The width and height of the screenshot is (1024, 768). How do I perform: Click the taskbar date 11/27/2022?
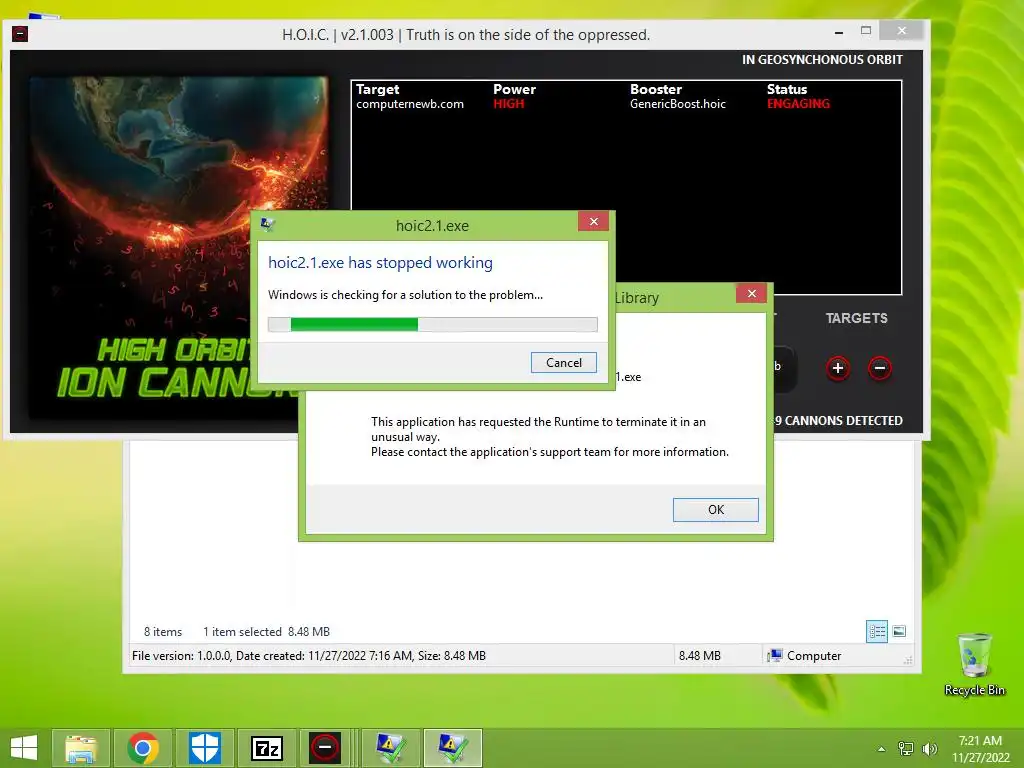coord(980,758)
